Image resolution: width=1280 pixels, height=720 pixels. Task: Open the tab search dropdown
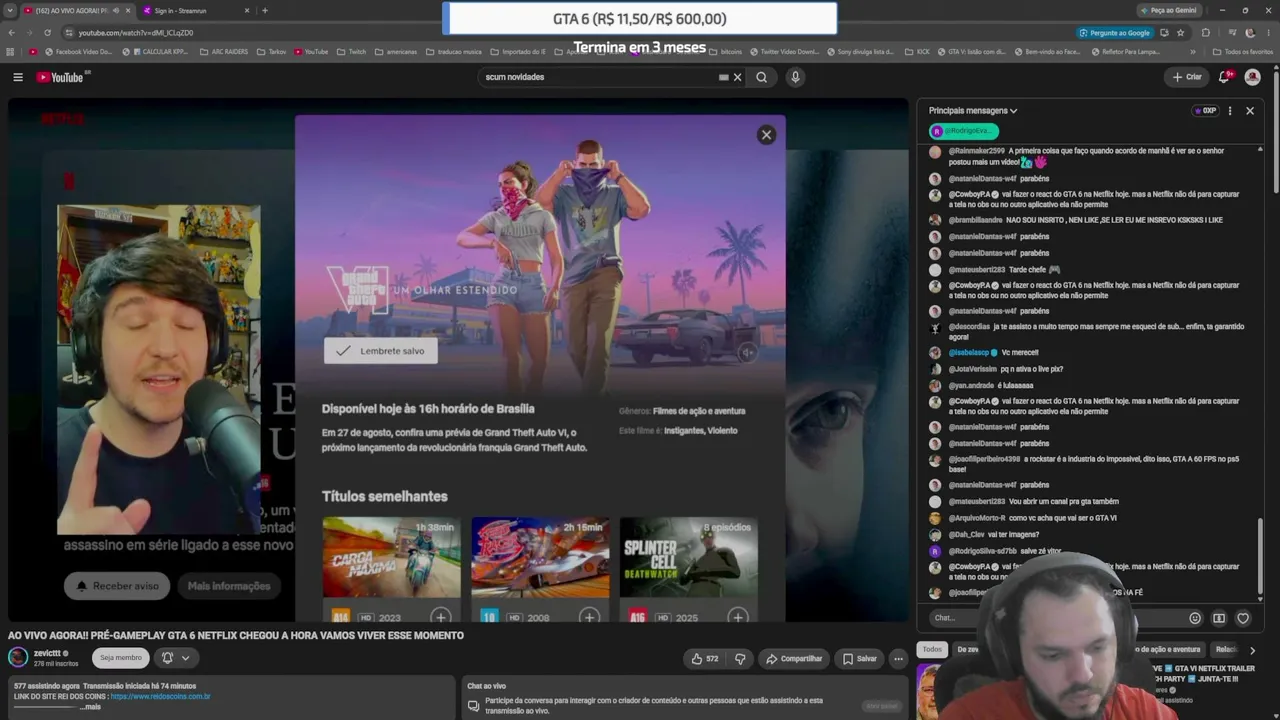9,10
